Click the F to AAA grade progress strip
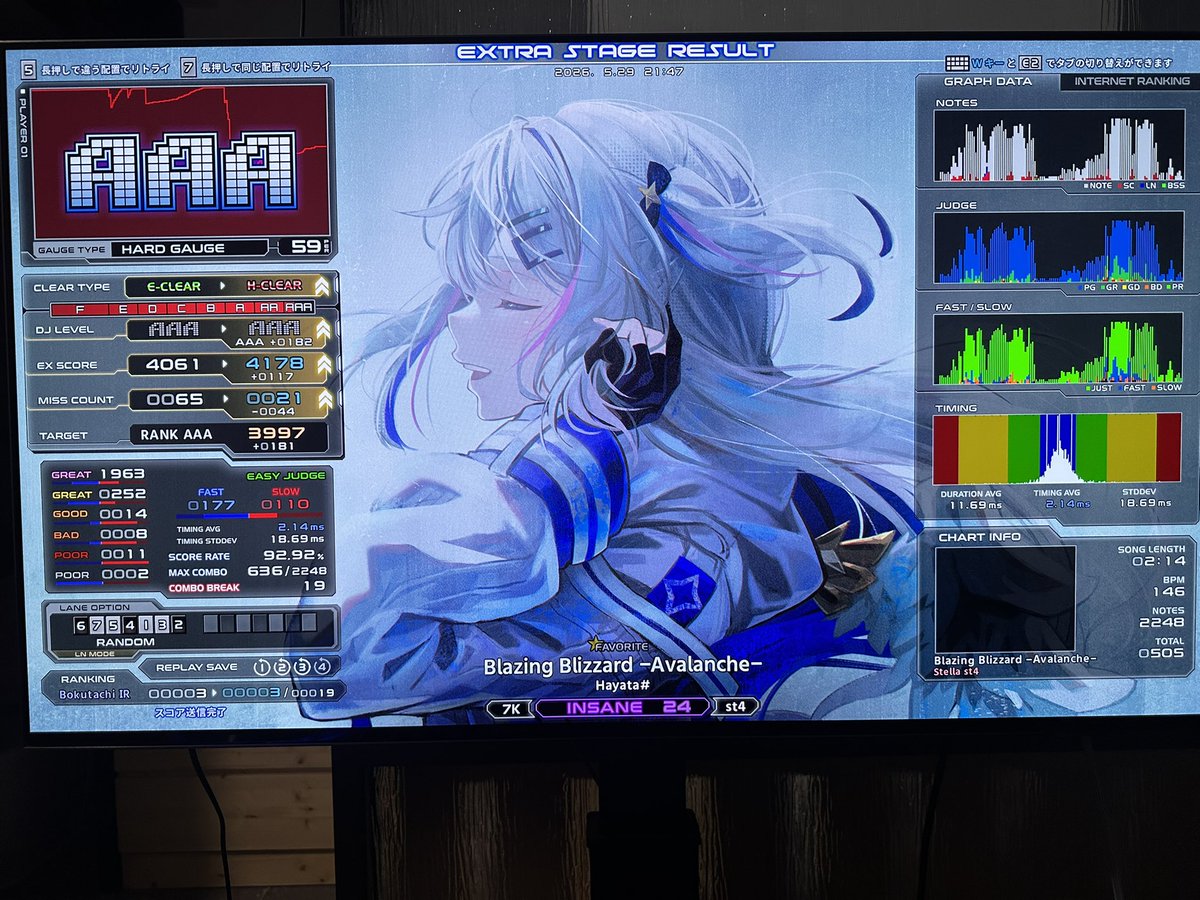 [x=183, y=308]
